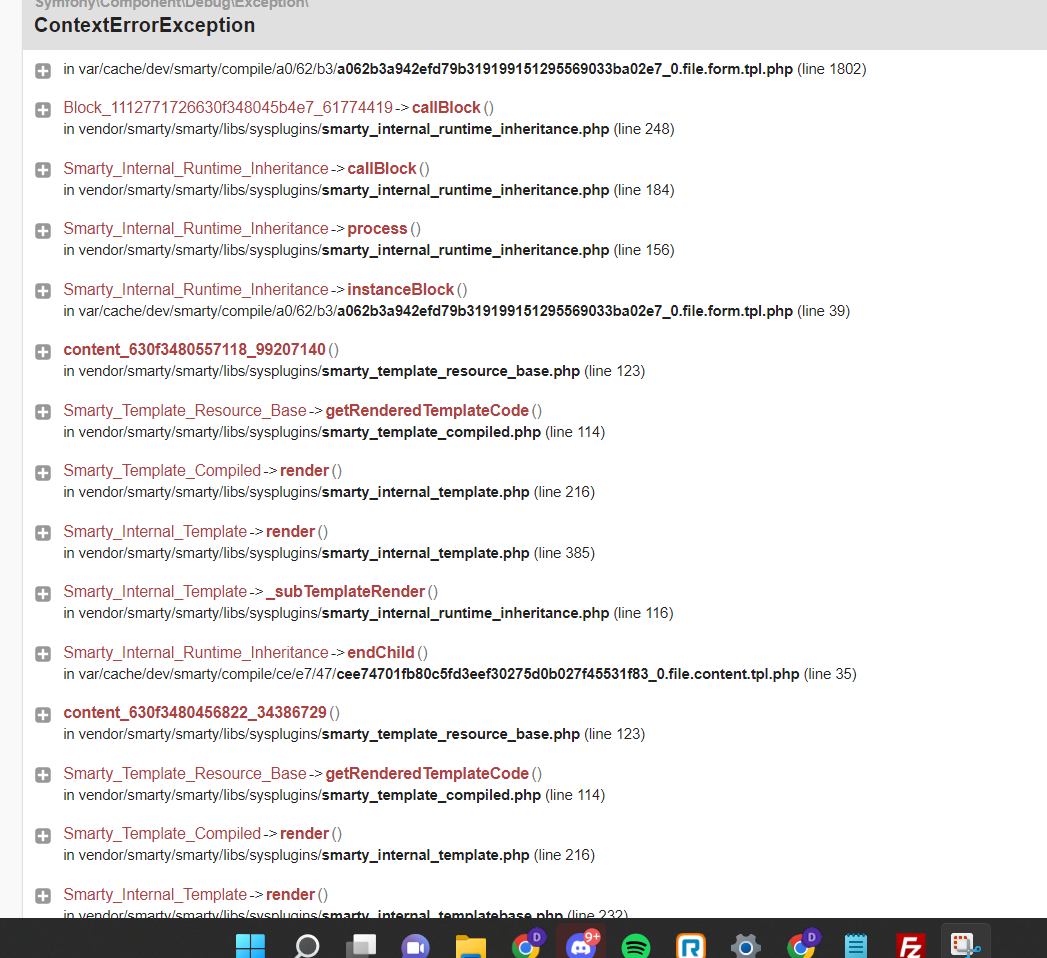1047x958 pixels.
Task: Click the ContextErrorException heading
Action: coord(145,25)
